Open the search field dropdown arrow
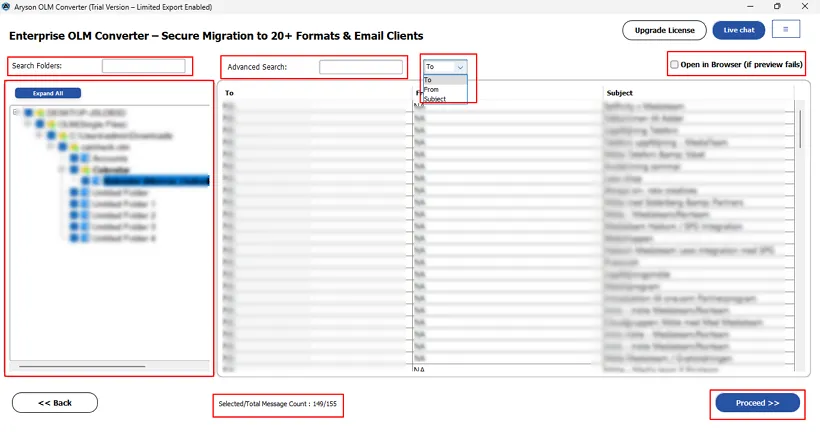This screenshot has width=820, height=432. (x=460, y=67)
